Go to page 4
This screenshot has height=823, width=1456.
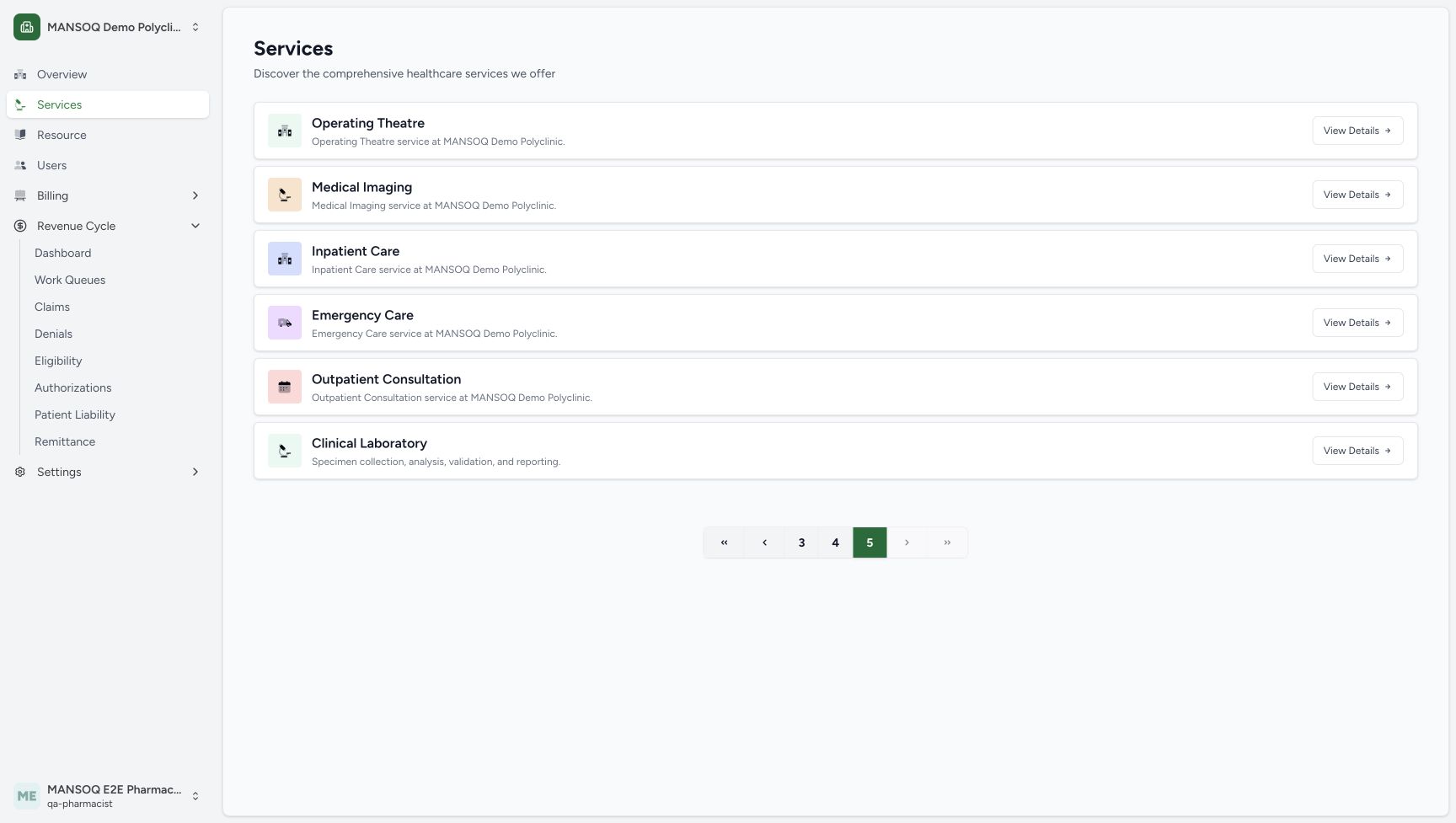tap(835, 542)
